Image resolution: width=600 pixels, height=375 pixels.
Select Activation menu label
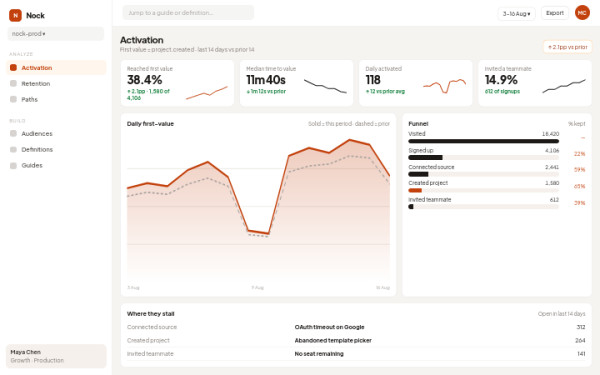(x=37, y=68)
